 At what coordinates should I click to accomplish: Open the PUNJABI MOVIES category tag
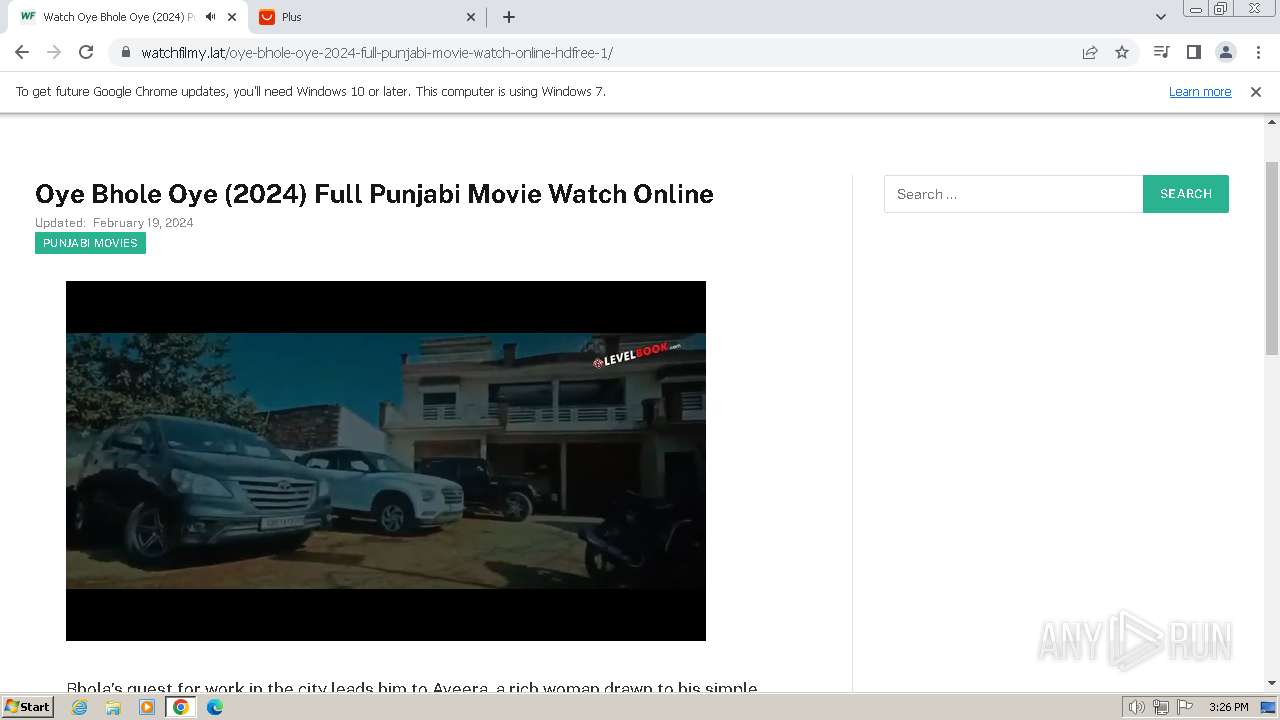pos(90,243)
